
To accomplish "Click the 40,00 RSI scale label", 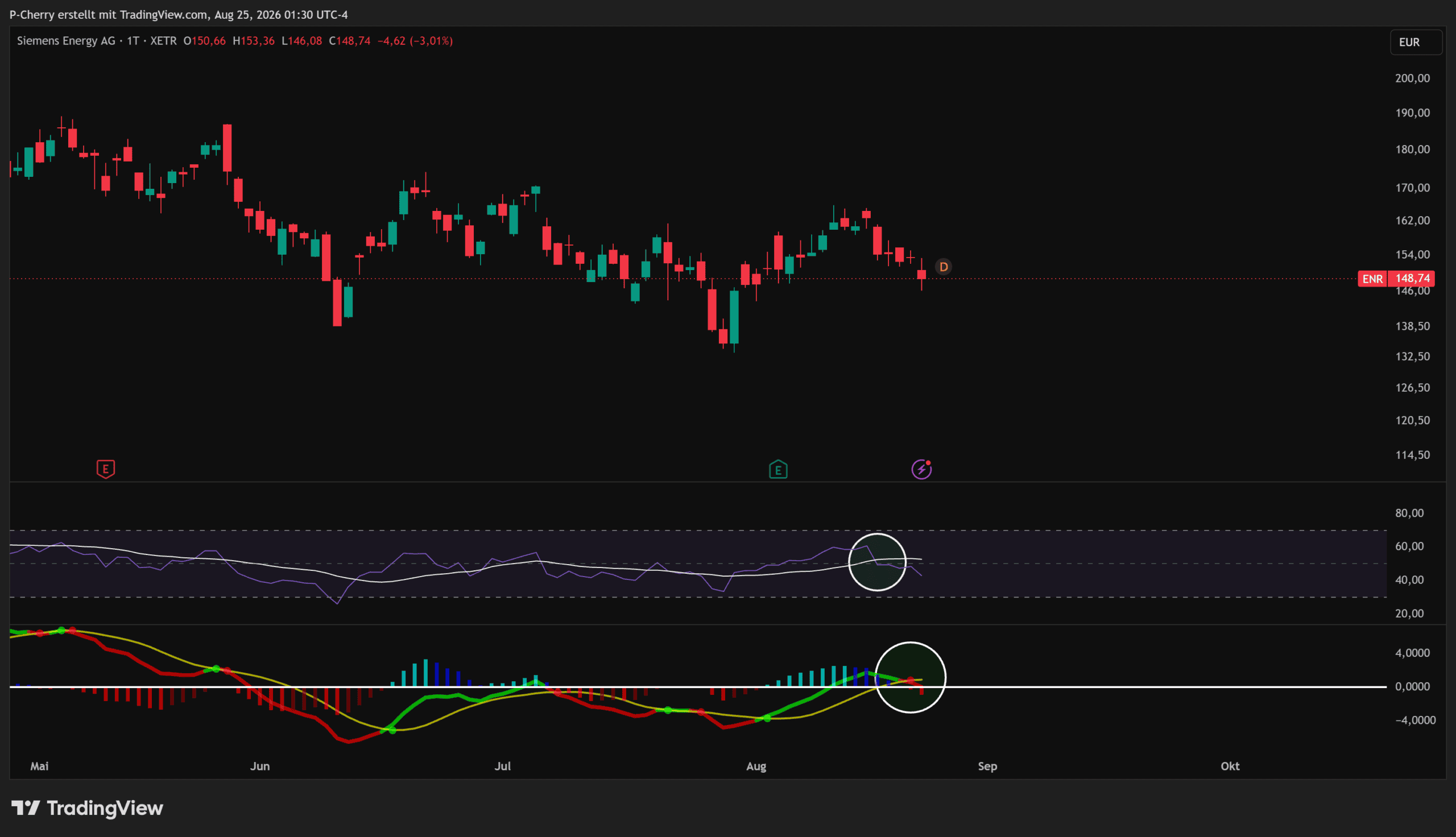I will (1409, 580).
